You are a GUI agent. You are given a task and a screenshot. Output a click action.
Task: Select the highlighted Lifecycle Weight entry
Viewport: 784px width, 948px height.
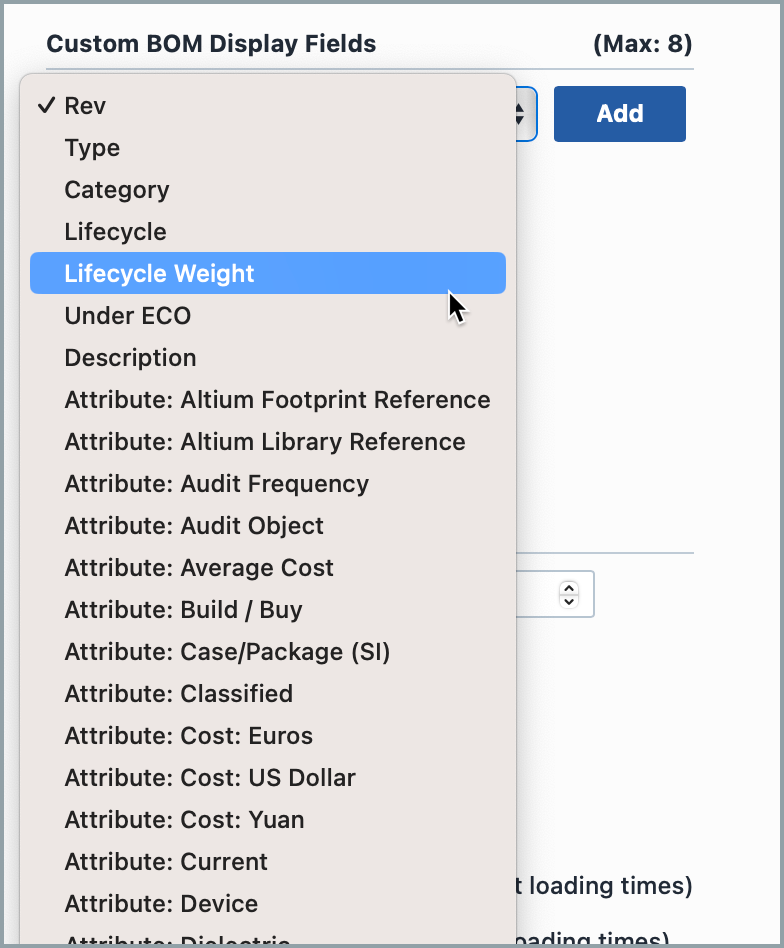pyautogui.click(x=160, y=274)
